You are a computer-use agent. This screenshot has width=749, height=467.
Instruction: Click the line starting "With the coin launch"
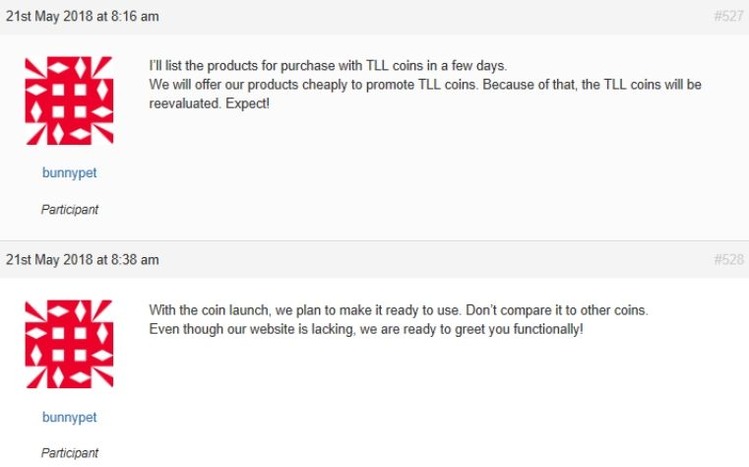(398, 310)
